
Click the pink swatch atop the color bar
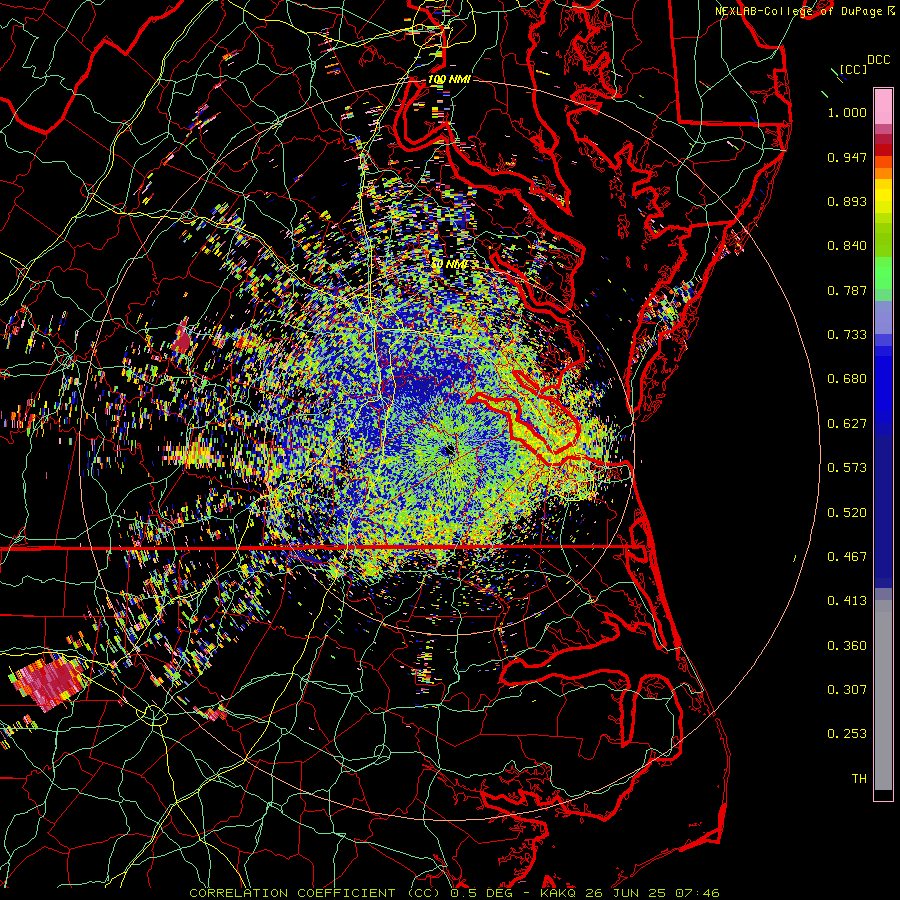(883, 106)
